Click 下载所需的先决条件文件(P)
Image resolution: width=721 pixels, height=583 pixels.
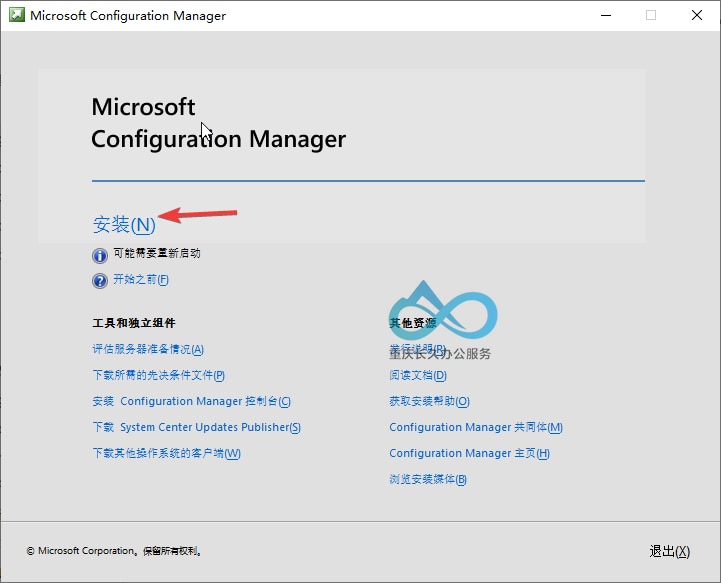click(x=159, y=375)
